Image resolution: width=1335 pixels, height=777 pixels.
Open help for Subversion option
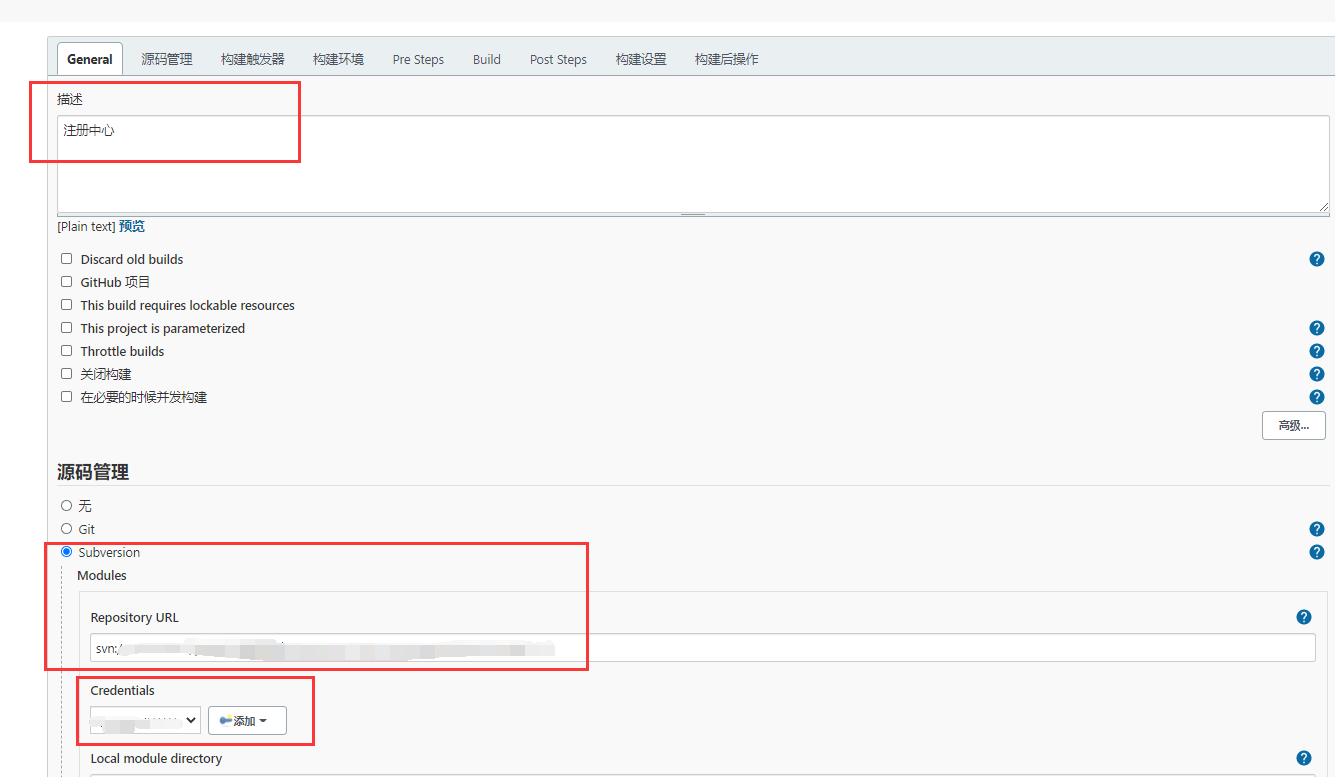(1316, 551)
